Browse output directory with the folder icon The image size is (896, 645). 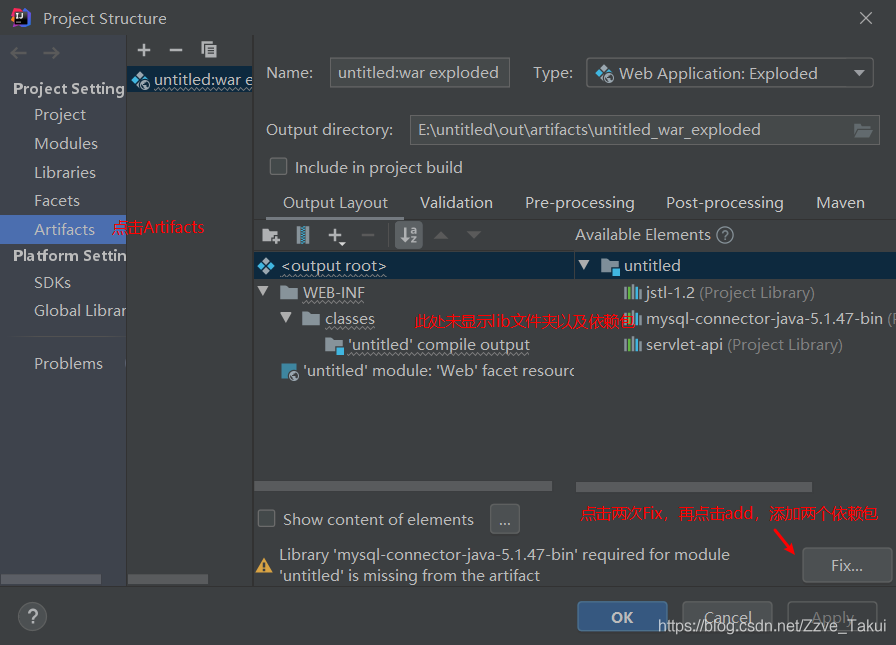(x=863, y=130)
